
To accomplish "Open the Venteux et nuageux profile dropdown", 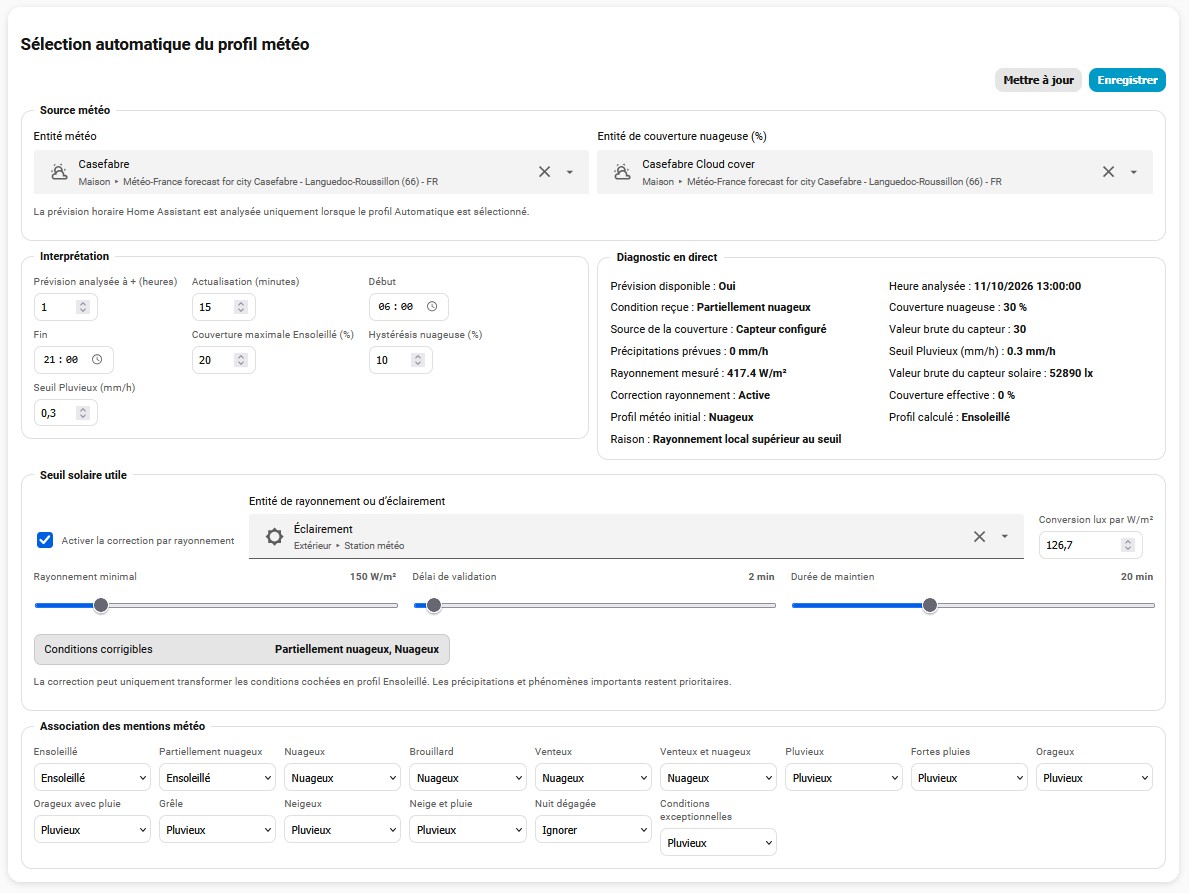I will pyautogui.click(x=718, y=778).
